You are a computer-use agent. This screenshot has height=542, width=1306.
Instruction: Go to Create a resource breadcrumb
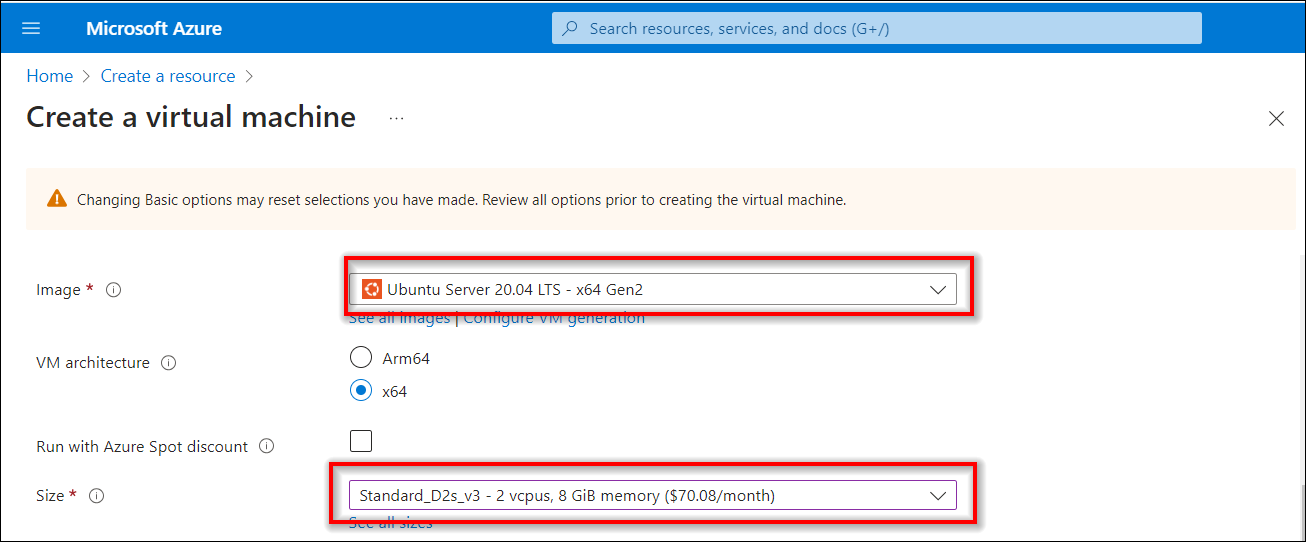click(168, 76)
